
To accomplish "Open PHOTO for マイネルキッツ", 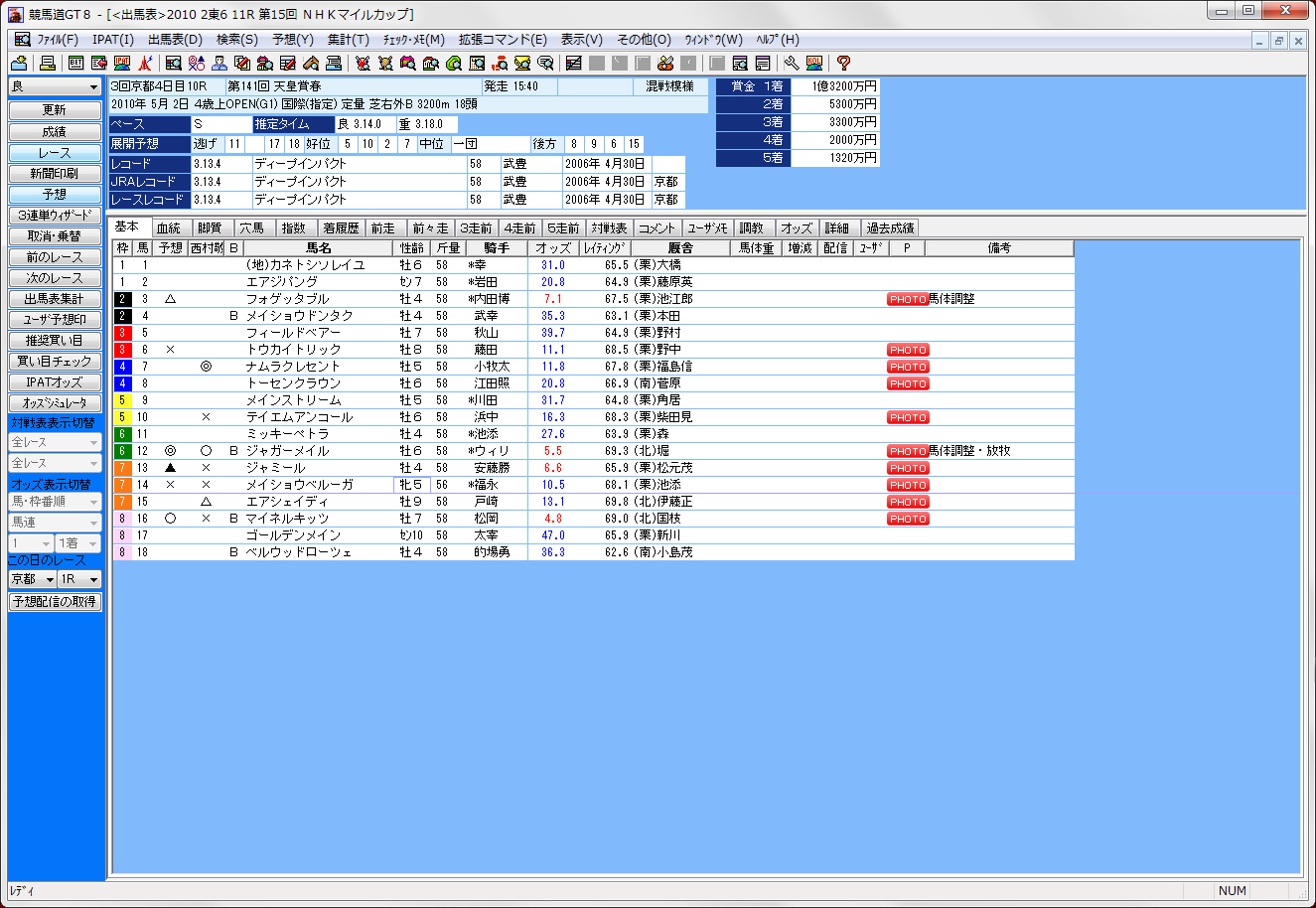I will [x=908, y=519].
